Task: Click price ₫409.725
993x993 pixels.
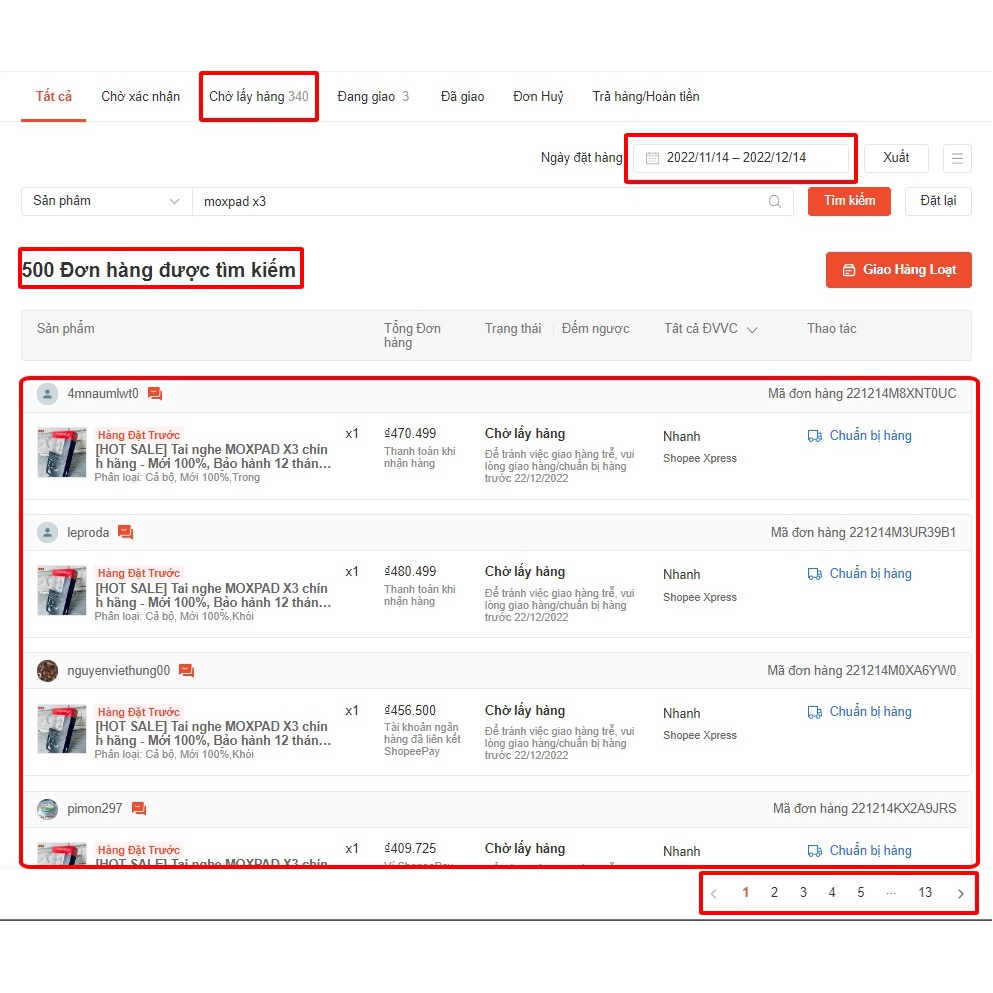Action: (410, 849)
